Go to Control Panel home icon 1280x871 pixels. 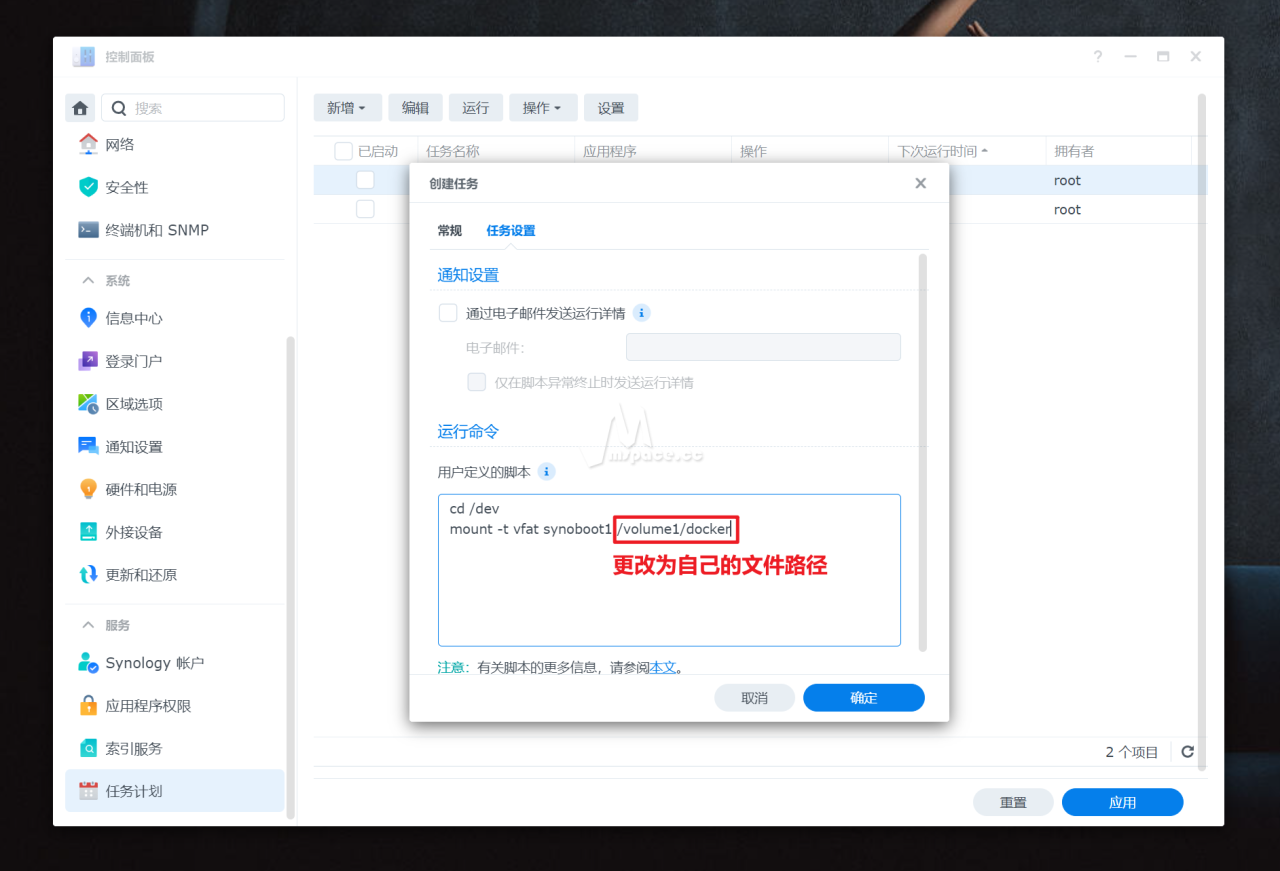[x=80, y=108]
